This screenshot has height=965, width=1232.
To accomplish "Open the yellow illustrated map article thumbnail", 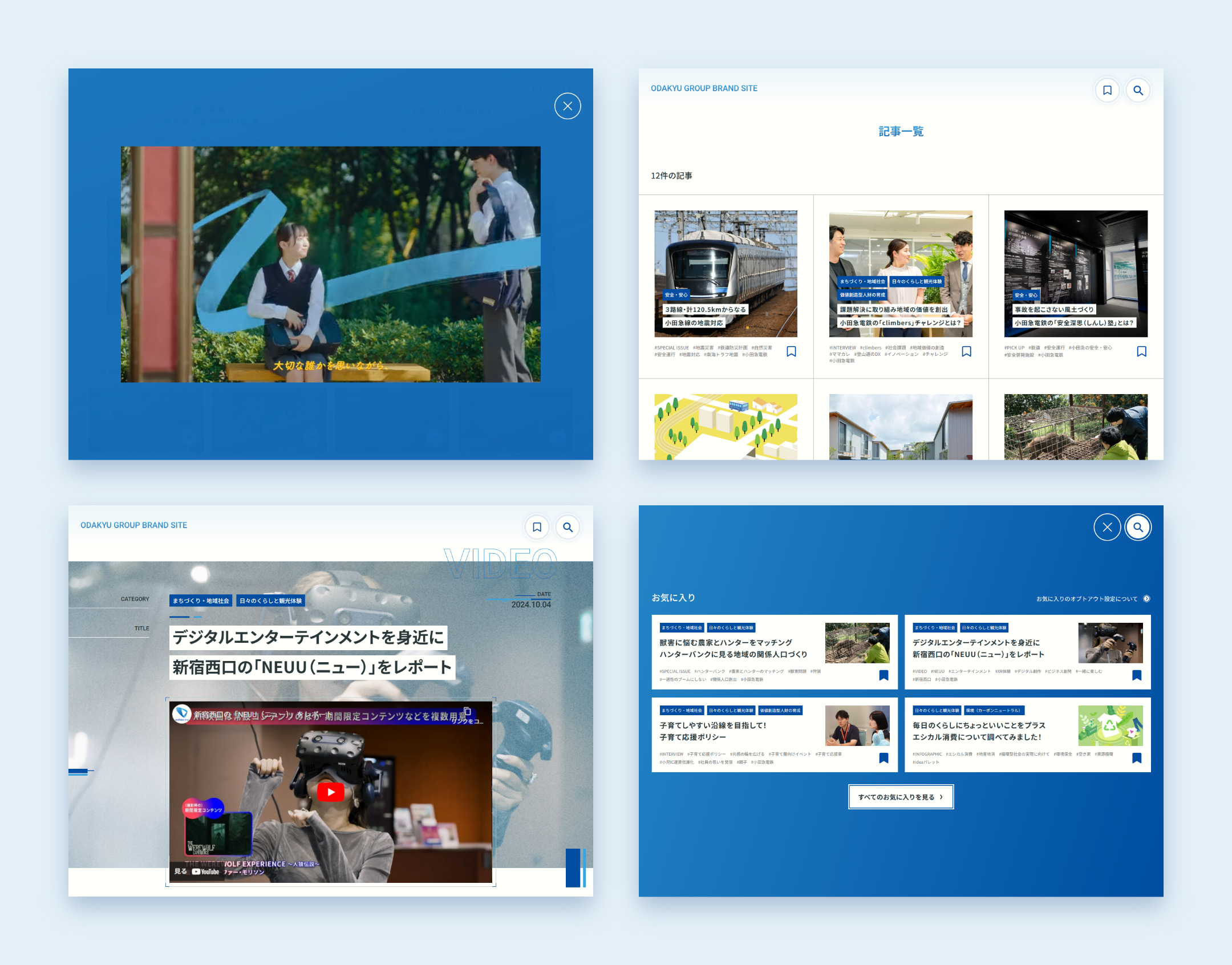I will [x=726, y=427].
